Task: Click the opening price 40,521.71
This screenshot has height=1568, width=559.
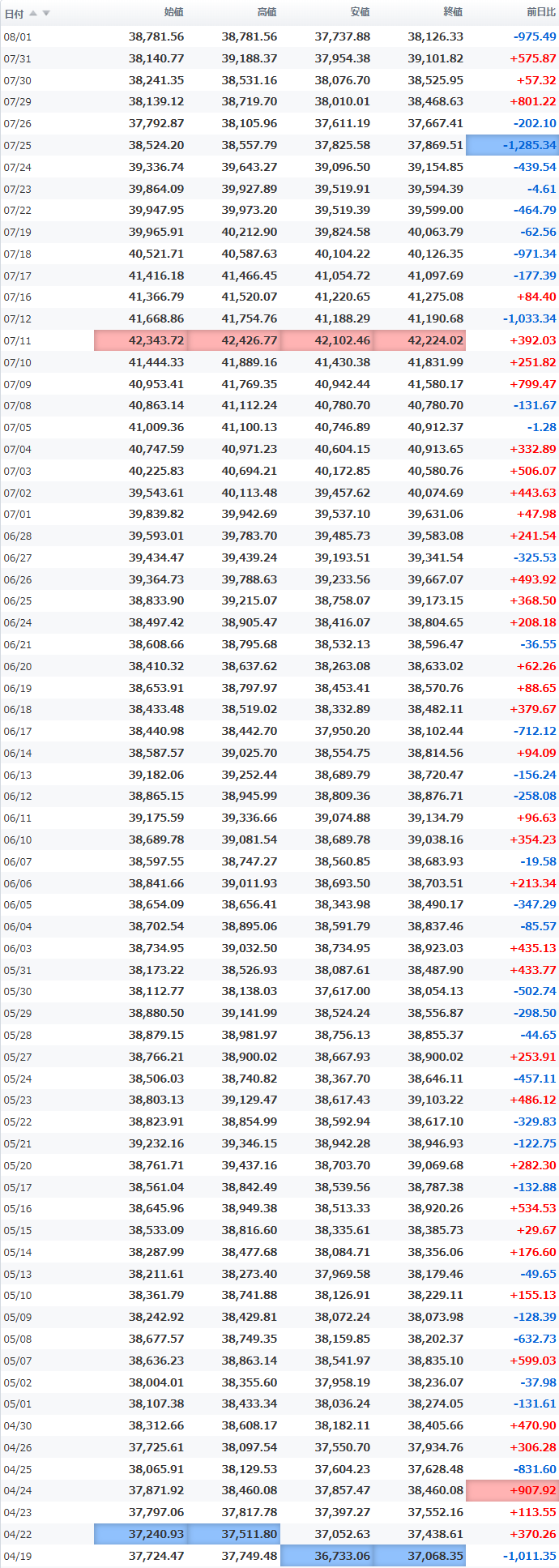Action: [156, 254]
